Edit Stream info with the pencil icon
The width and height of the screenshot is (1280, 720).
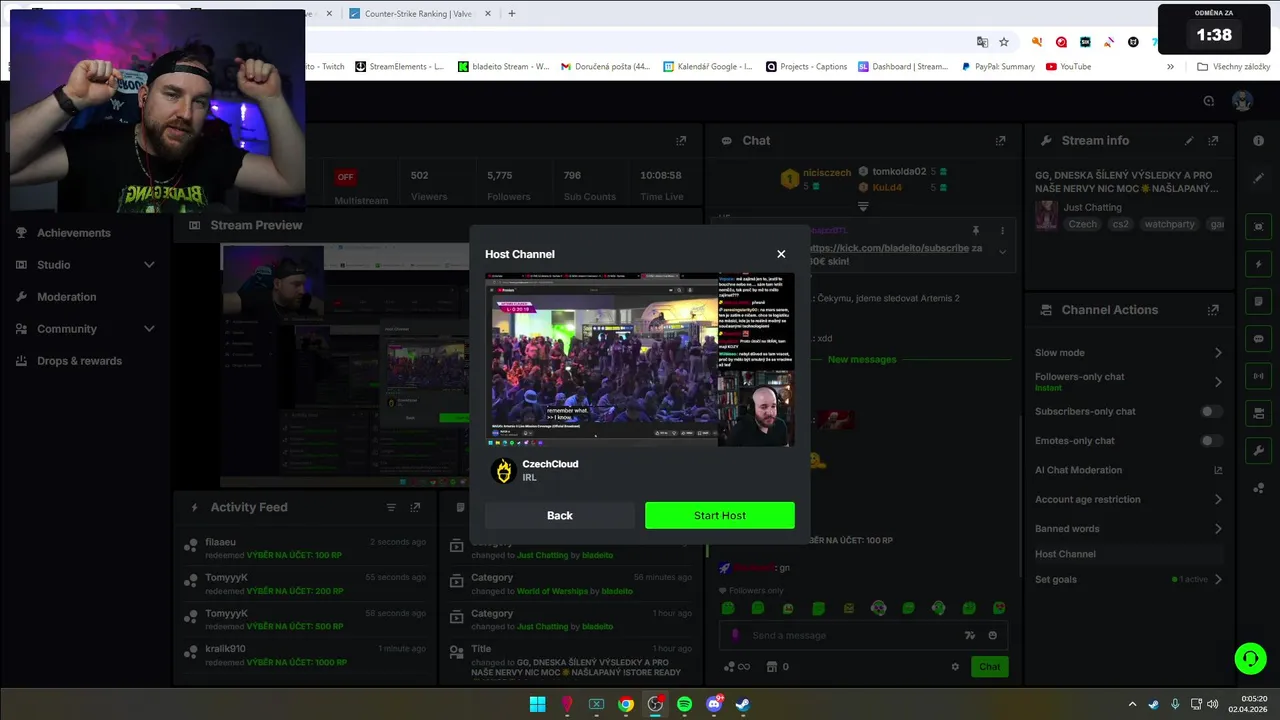1189,141
